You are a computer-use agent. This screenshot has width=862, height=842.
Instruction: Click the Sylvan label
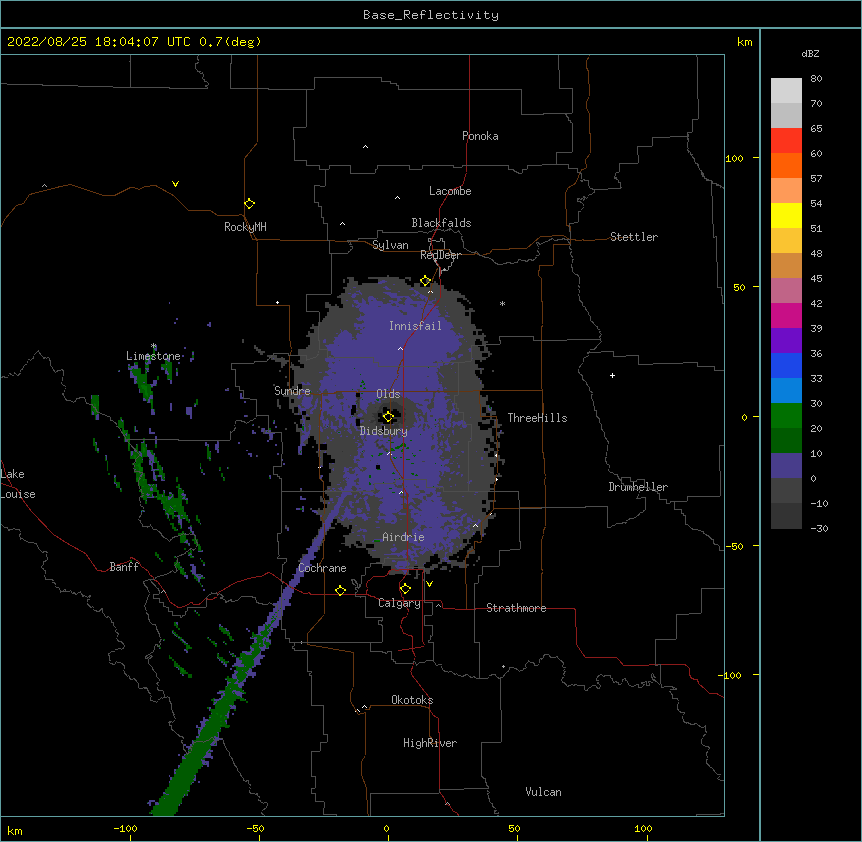point(390,245)
